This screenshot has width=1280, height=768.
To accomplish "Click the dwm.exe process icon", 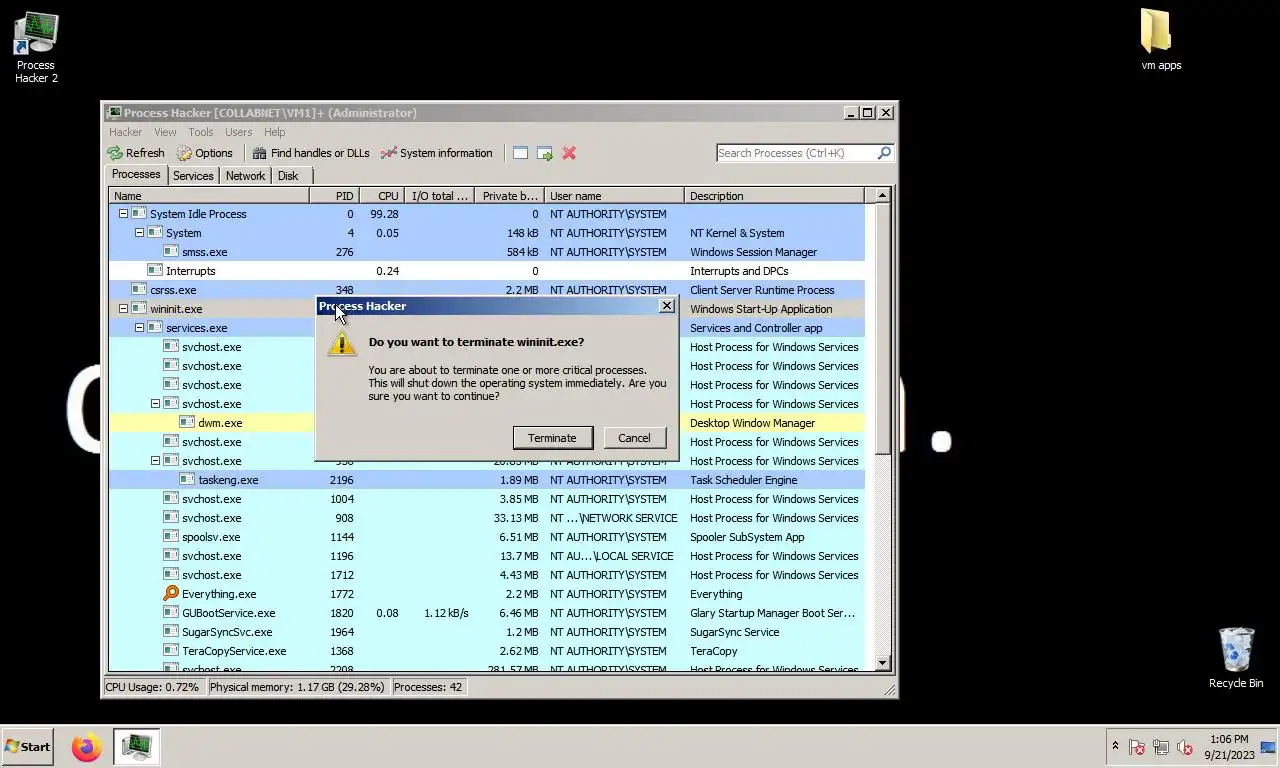I will [x=187, y=423].
